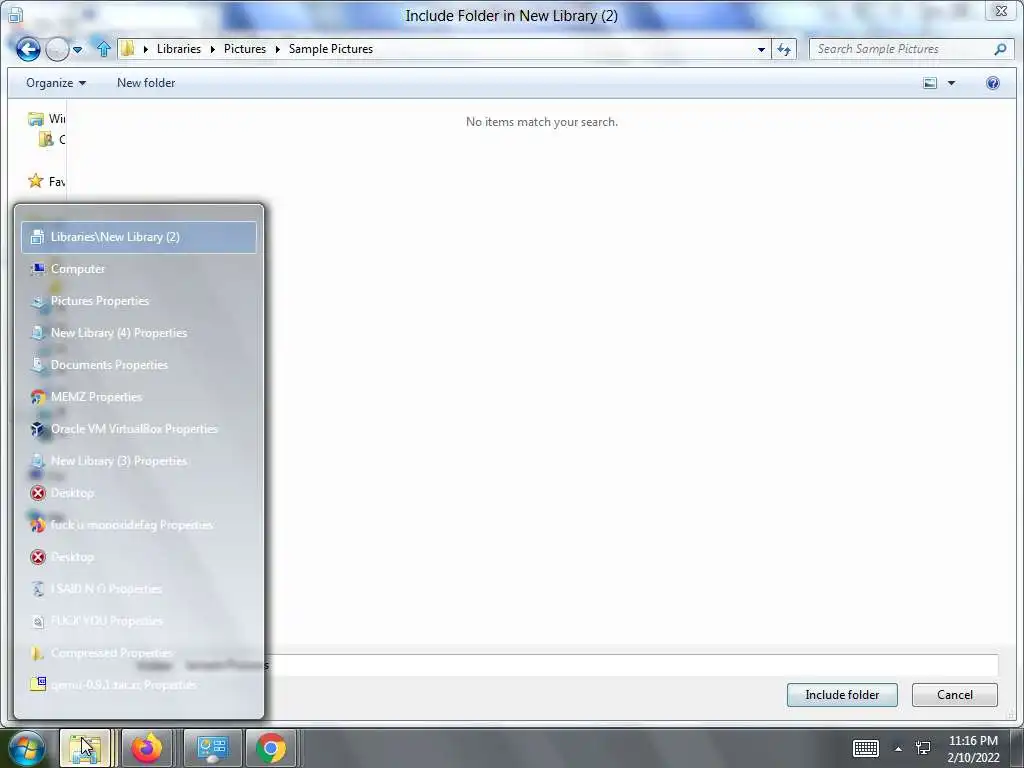Close the Include Folder dialog window

1000,11
